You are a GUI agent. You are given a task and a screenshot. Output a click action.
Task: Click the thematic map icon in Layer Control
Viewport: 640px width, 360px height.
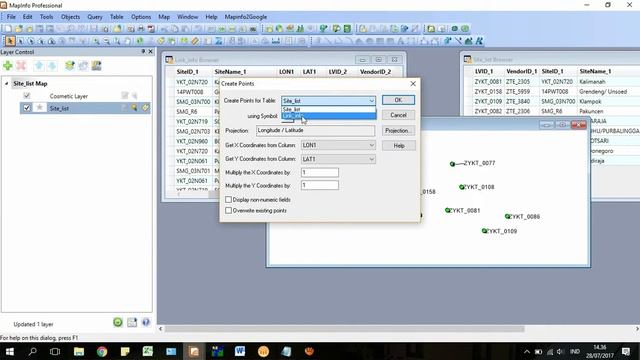(96, 65)
